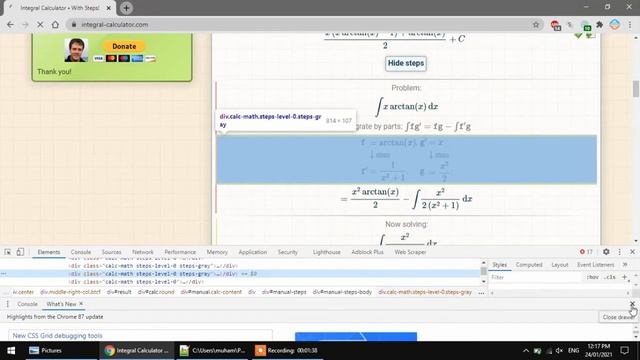Select div#manual-steps-body breadcrumb item

342,292
